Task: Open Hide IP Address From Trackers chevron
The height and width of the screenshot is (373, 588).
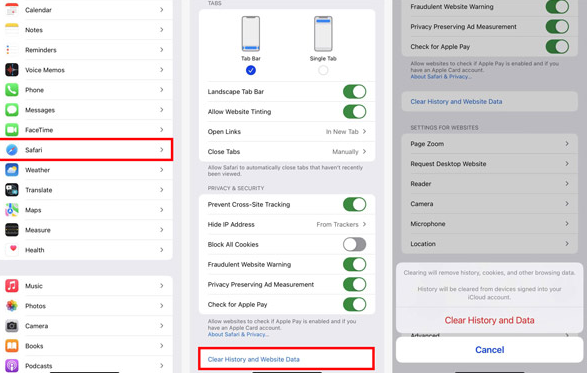Action: click(x=364, y=224)
